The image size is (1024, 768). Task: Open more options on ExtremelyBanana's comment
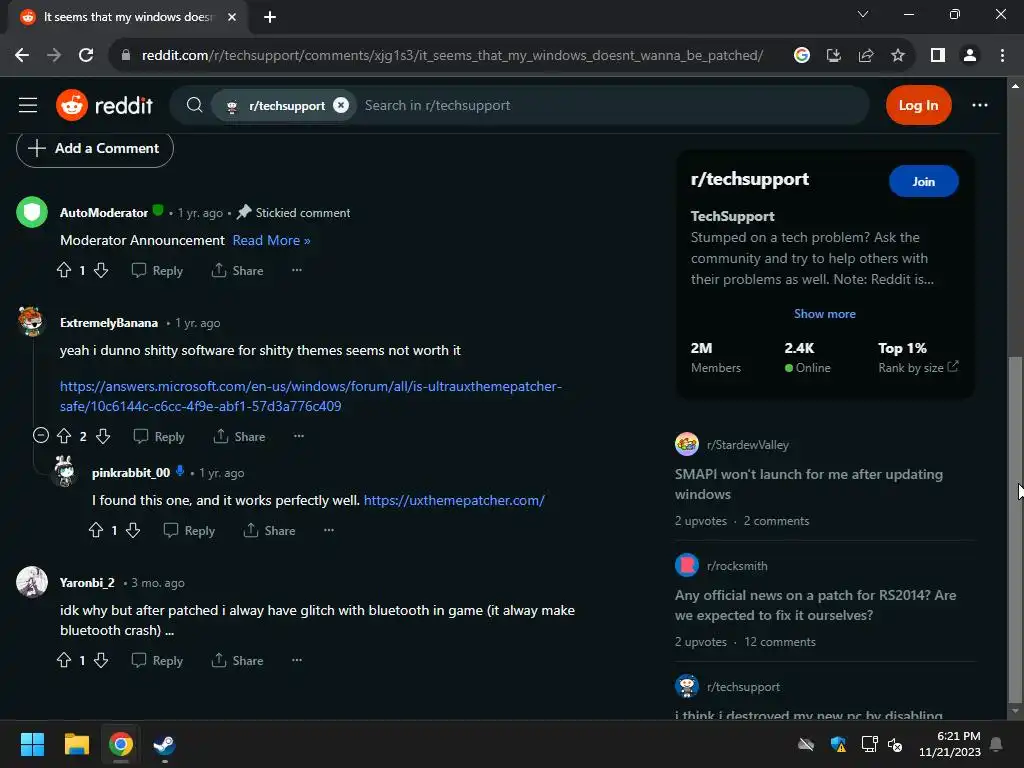point(298,436)
